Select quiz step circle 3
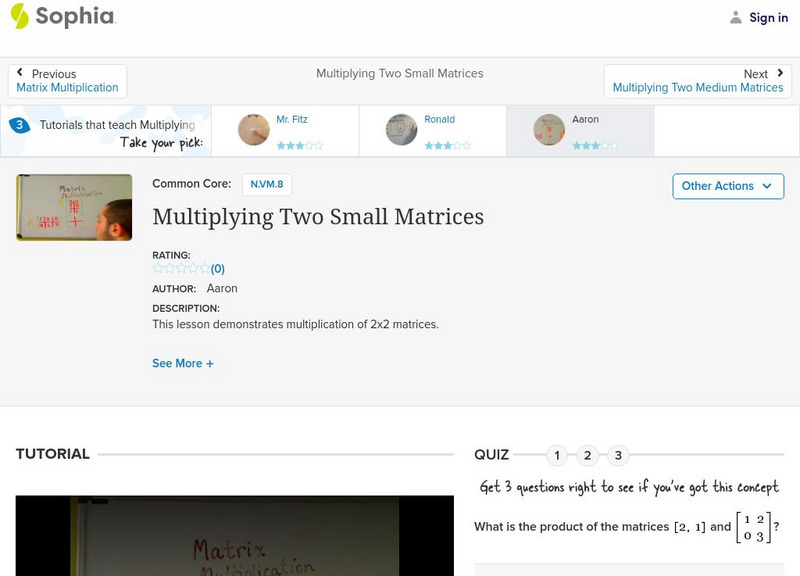The width and height of the screenshot is (800, 576). pos(619,454)
